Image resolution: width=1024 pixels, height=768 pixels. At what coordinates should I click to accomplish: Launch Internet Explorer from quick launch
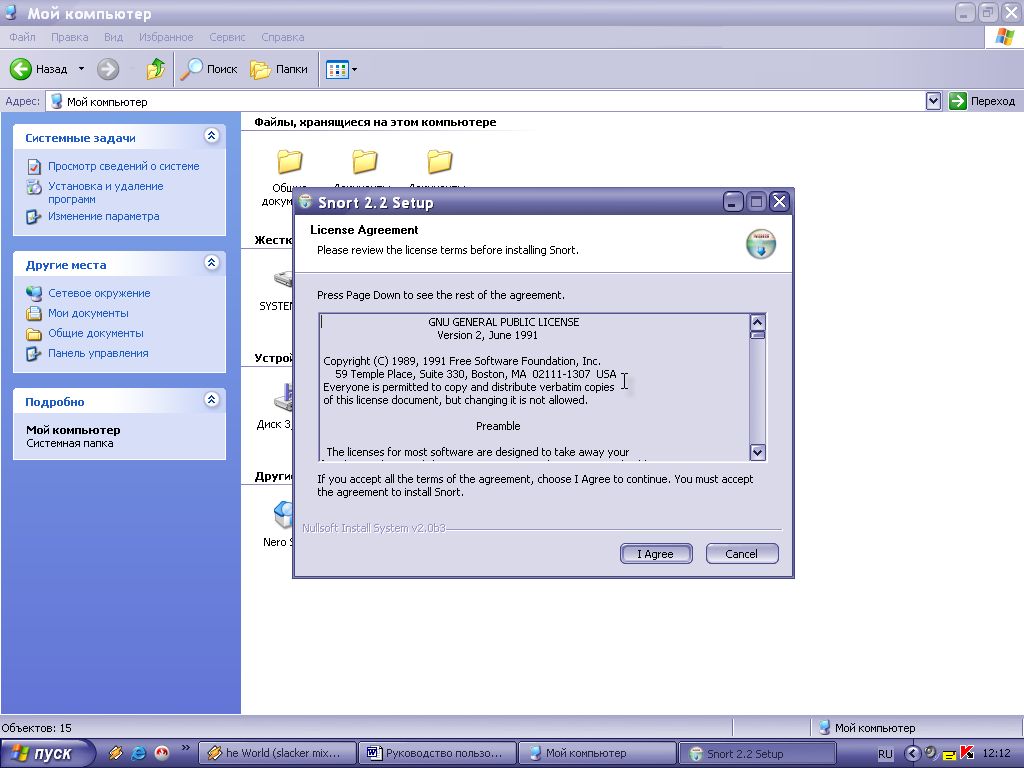click(138, 753)
